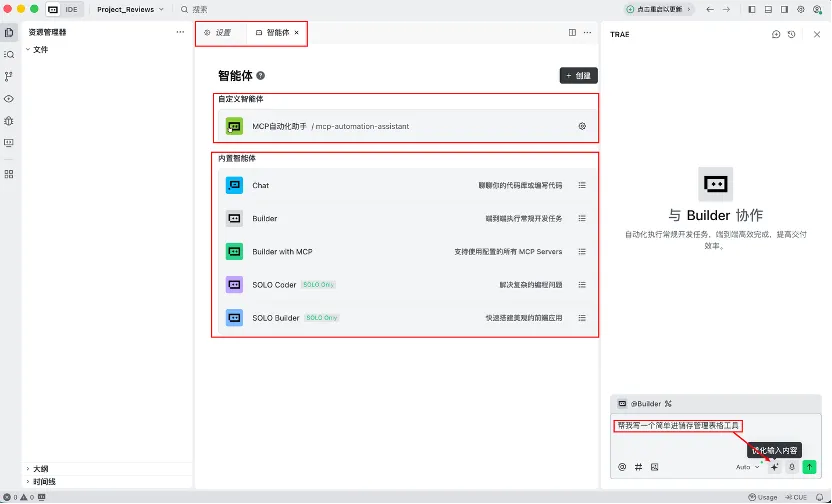Select the SOLO Coder agent row
Screen dimensions: 832x504
pyautogui.click(x=408, y=285)
